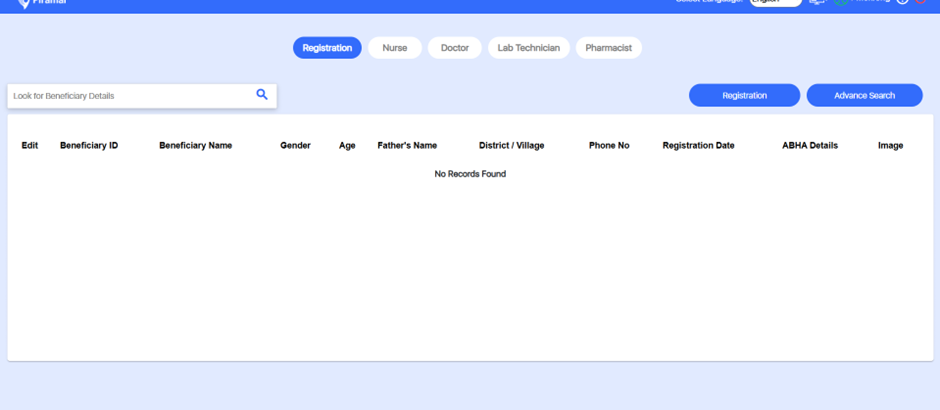Click the Piramal logo icon
The image size is (940, 410).
pyautogui.click(x=24, y=3)
